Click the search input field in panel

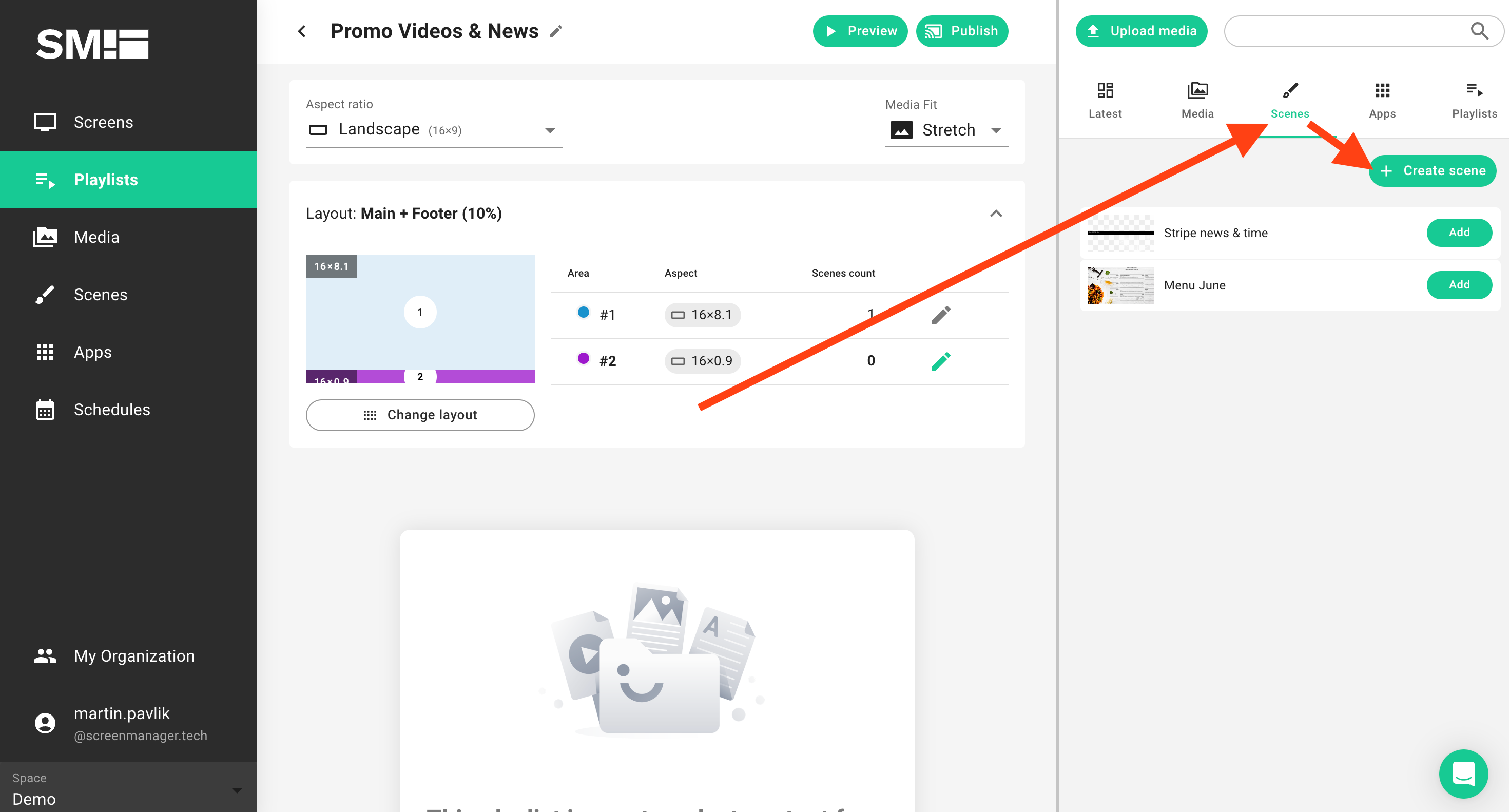pos(1360,31)
